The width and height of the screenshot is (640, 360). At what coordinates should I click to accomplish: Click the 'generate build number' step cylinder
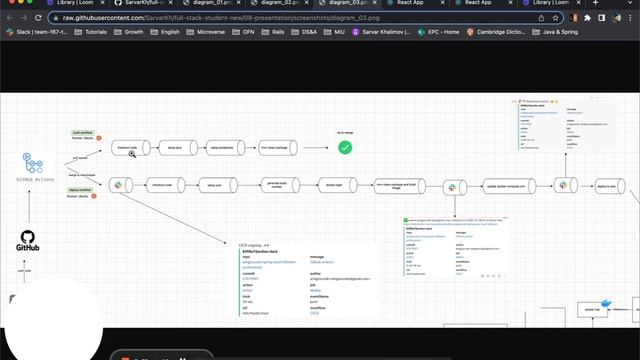pos(280,185)
